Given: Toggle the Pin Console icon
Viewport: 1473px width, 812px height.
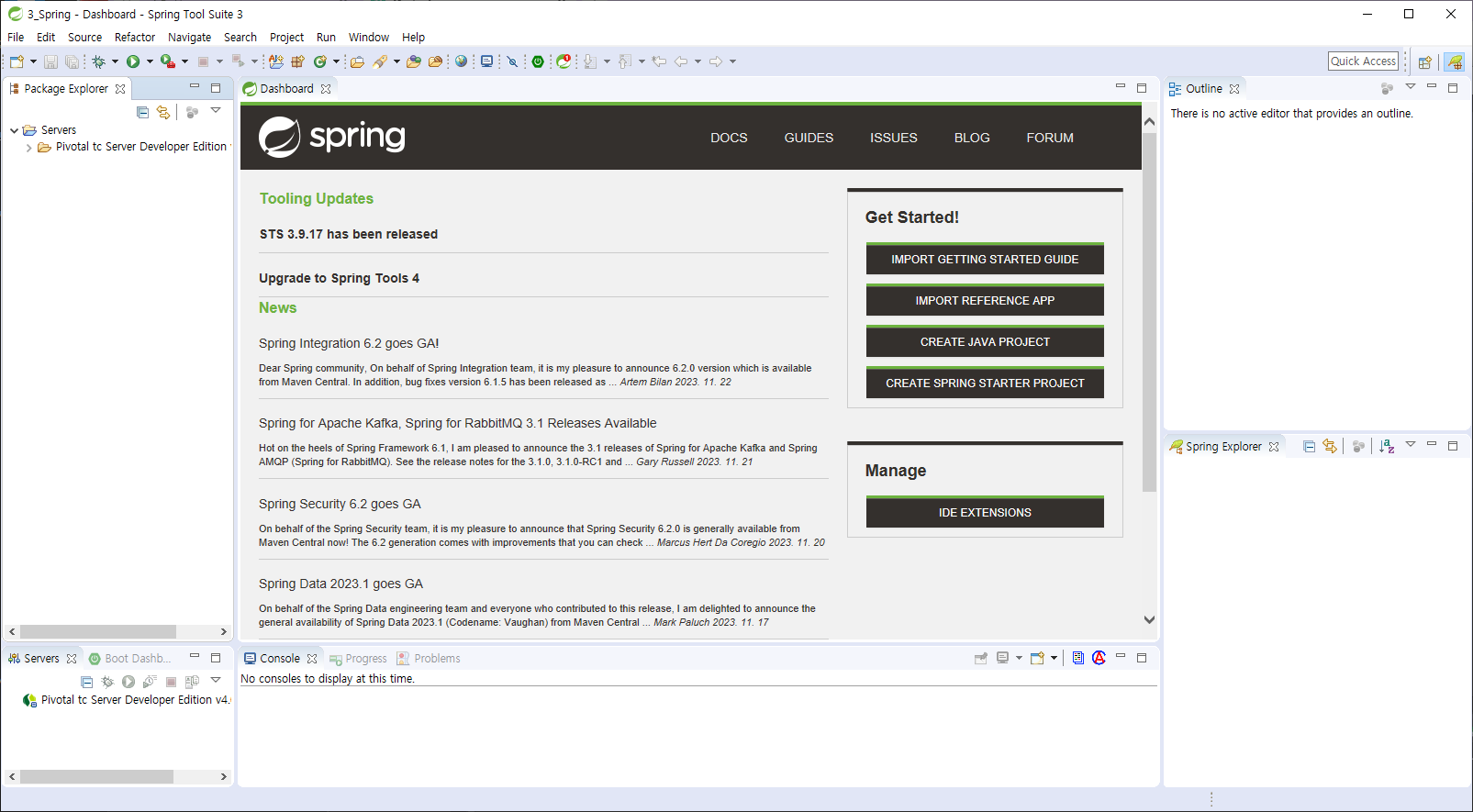Looking at the screenshot, I should point(980,658).
